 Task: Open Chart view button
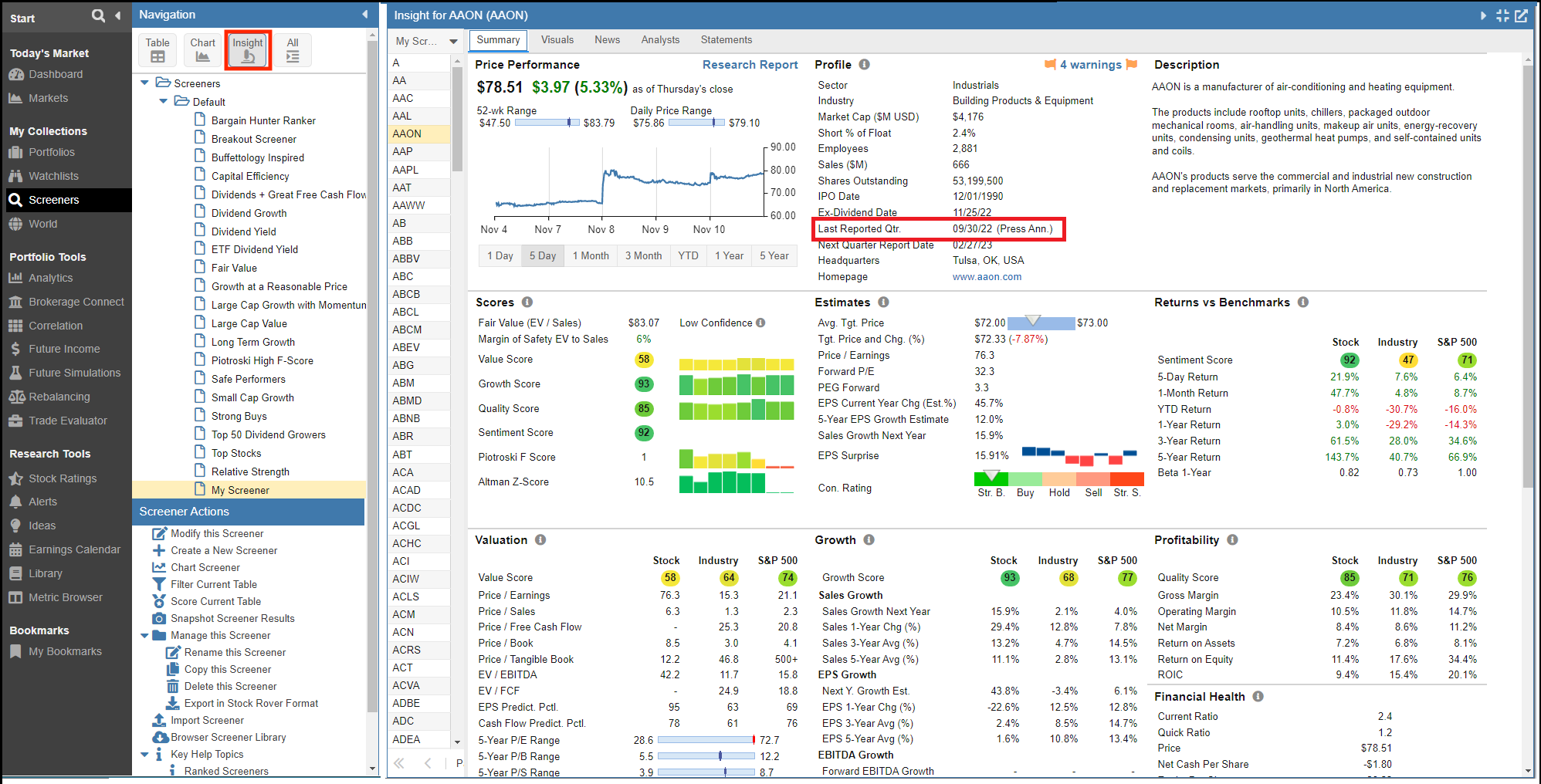(x=202, y=49)
